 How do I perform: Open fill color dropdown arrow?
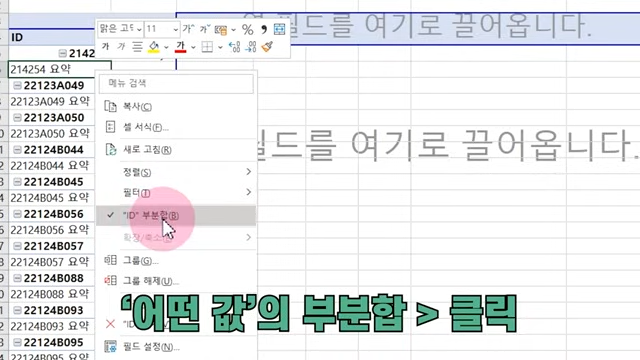coord(166,47)
